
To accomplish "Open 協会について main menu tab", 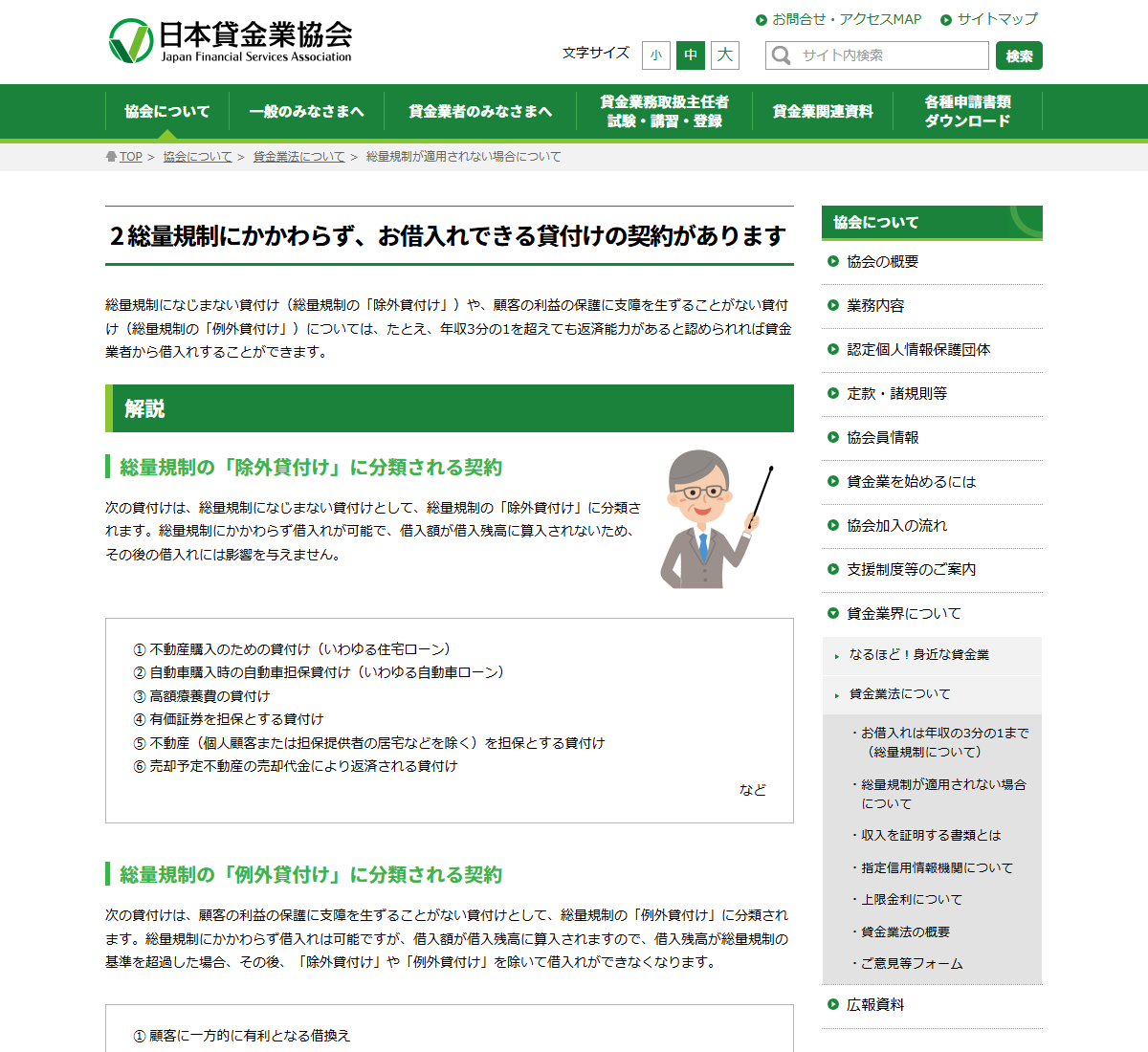I will (x=166, y=111).
